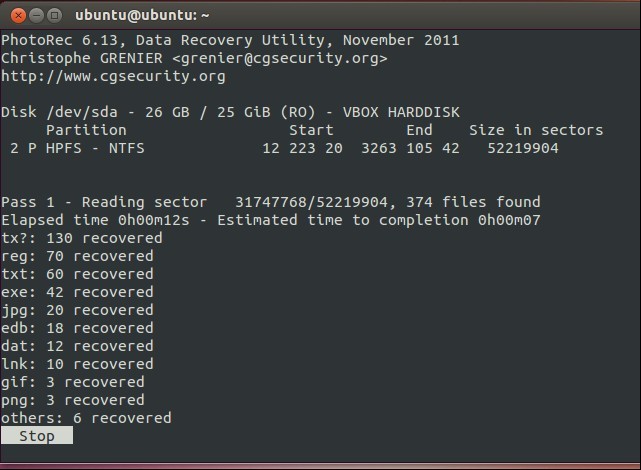Click the jpg: 20 recovered line
Screen dimensions: 641x470
pyautogui.click(x=77, y=310)
